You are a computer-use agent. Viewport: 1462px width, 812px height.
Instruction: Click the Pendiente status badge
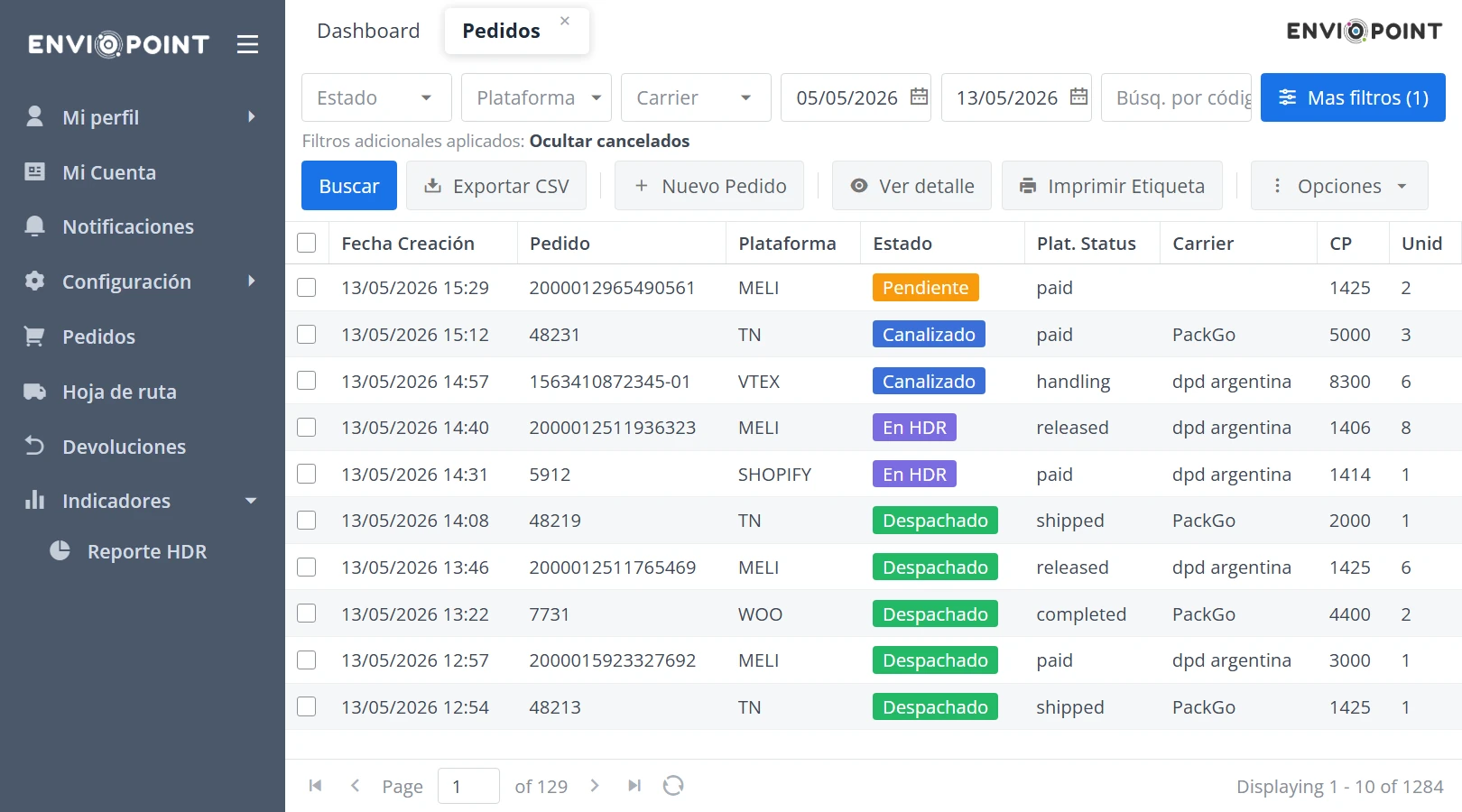pyautogui.click(x=926, y=288)
